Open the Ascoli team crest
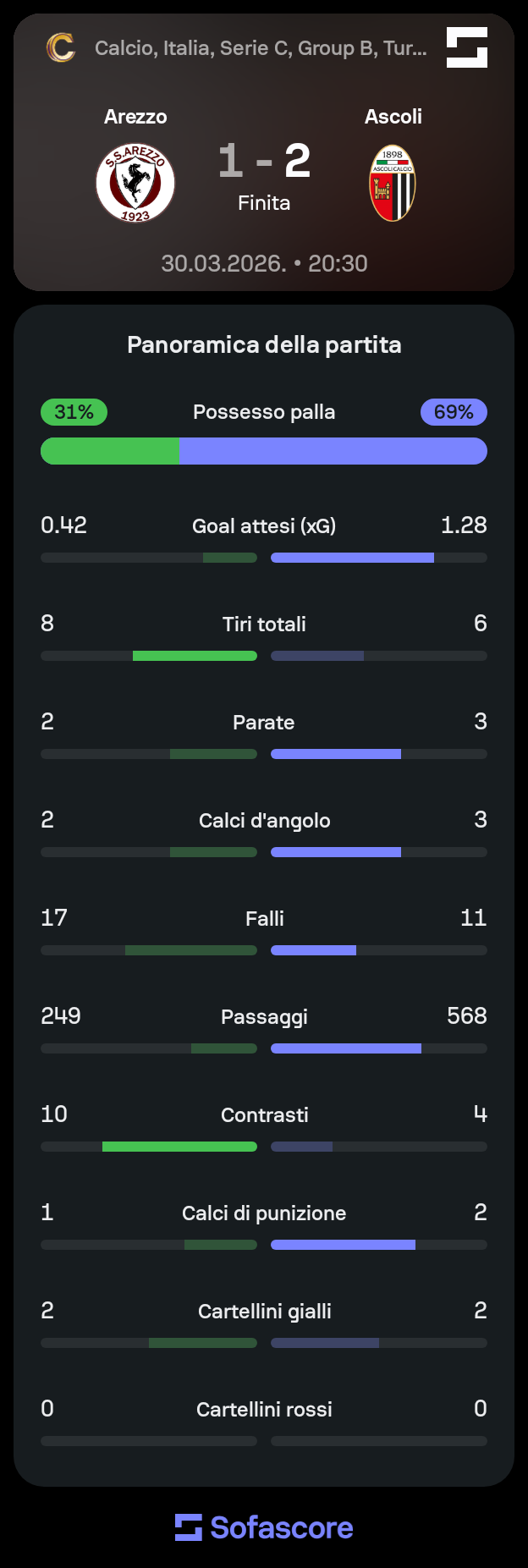Screen dimensions: 528x1568 coord(393,183)
